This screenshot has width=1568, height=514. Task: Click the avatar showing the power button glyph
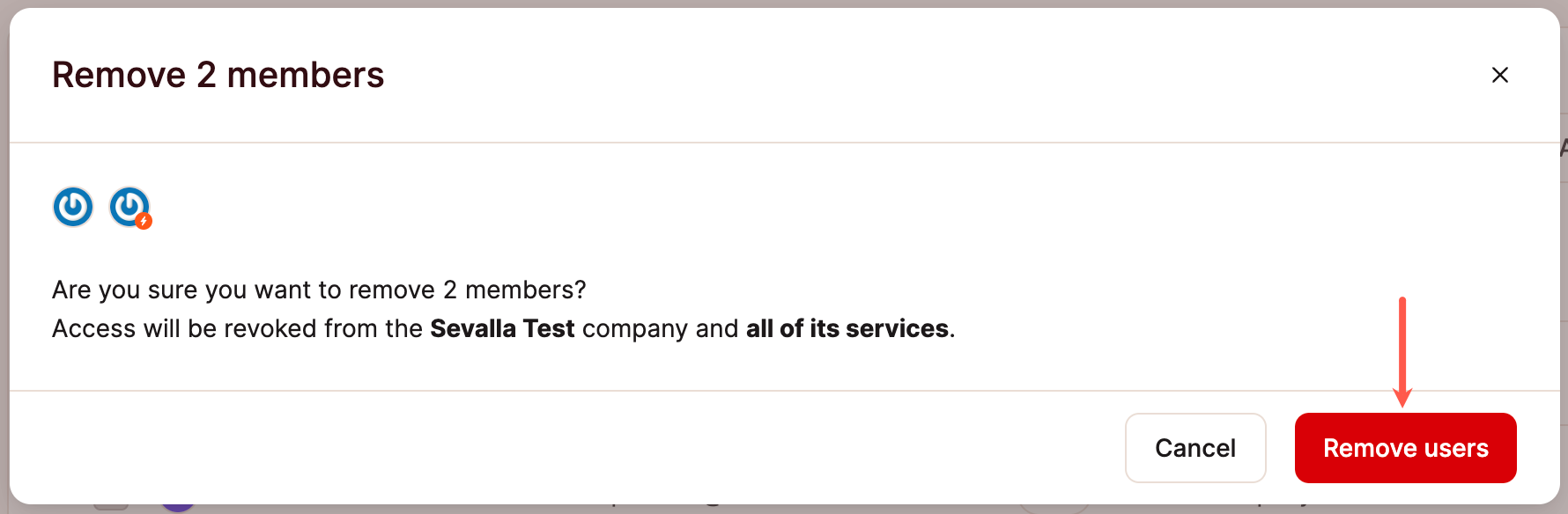73,207
